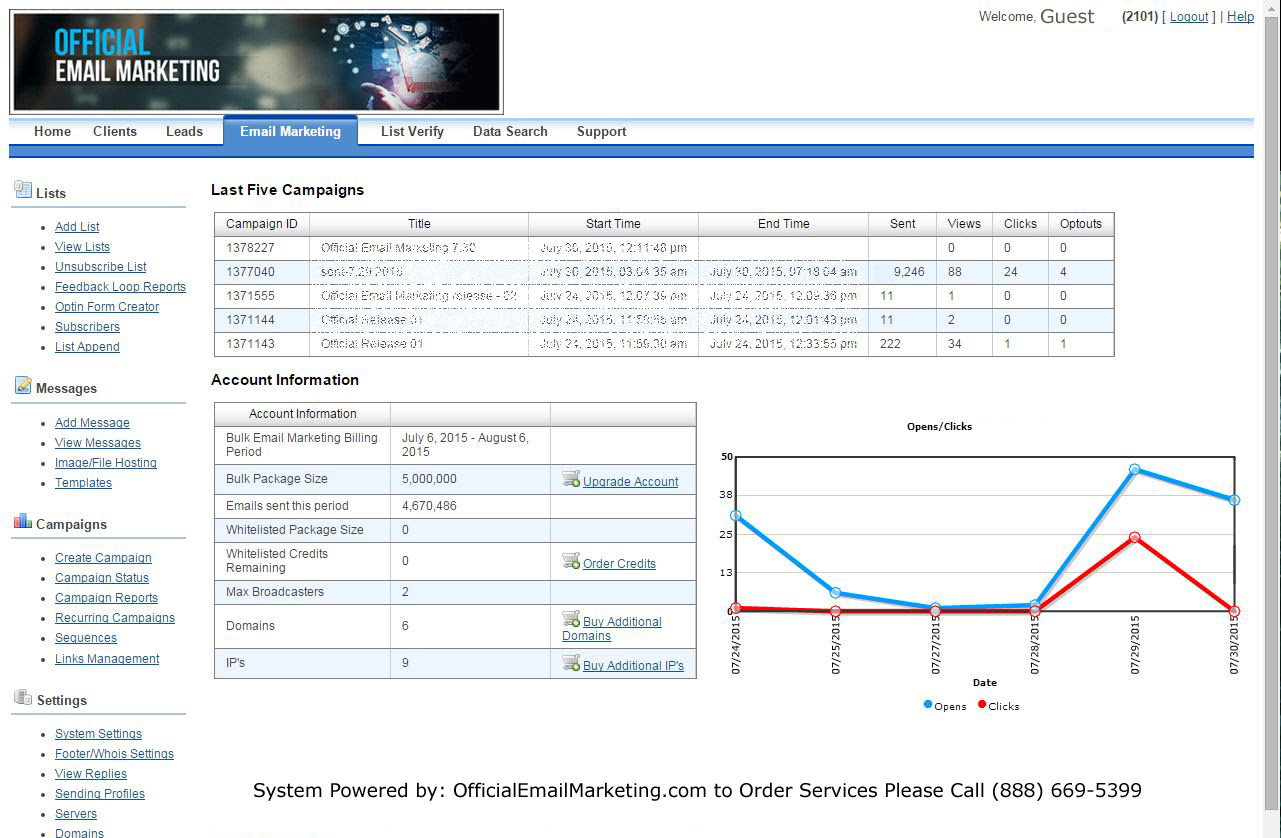This screenshot has height=838, width=1281.
Task: Open the Data Search tab
Action: pyautogui.click(x=510, y=131)
